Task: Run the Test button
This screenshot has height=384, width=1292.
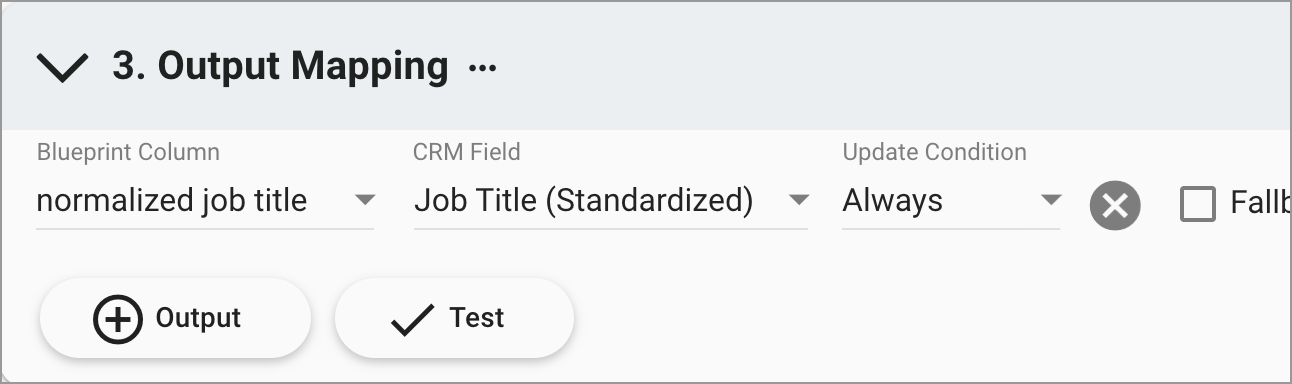Action: (x=454, y=318)
